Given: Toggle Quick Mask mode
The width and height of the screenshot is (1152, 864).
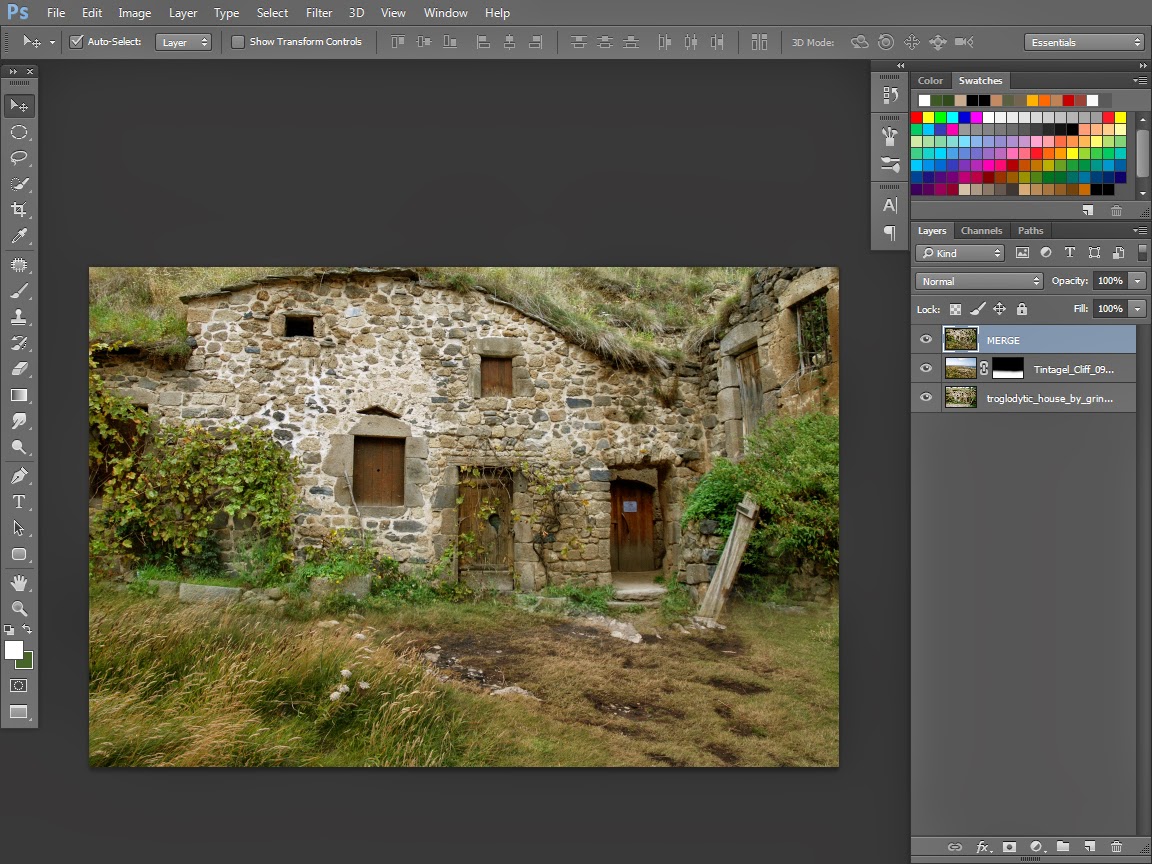Looking at the screenshot, I should (x=19, y=685).
